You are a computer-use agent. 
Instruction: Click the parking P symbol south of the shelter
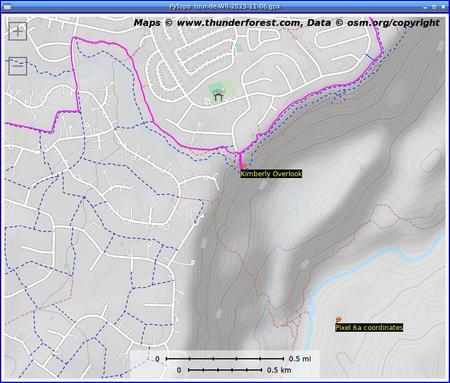[200, 125]
